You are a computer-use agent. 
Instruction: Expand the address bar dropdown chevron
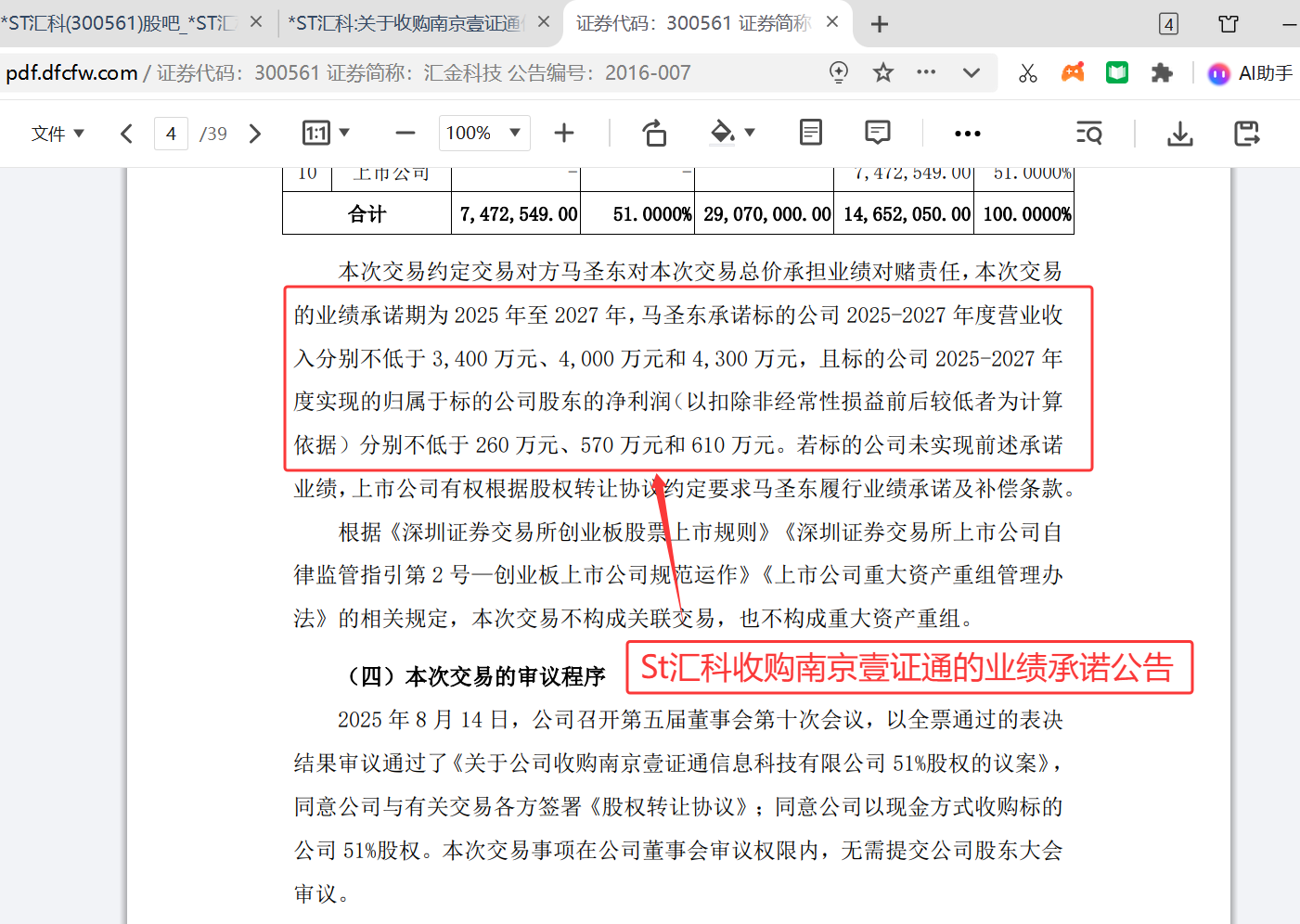point(972,72)
